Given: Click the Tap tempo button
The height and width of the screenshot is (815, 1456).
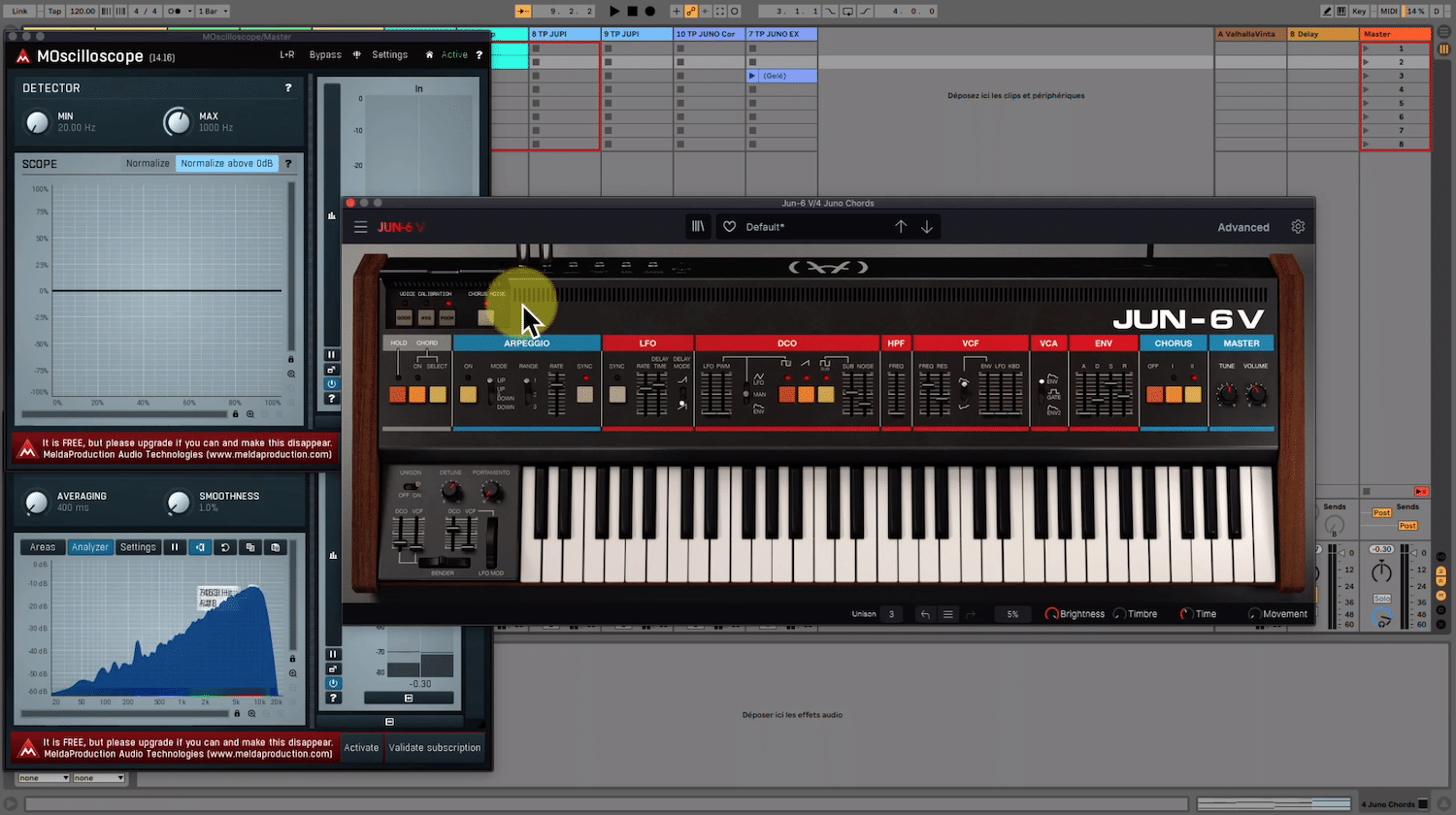Looking at the screenshot, I should pos(54,12).
